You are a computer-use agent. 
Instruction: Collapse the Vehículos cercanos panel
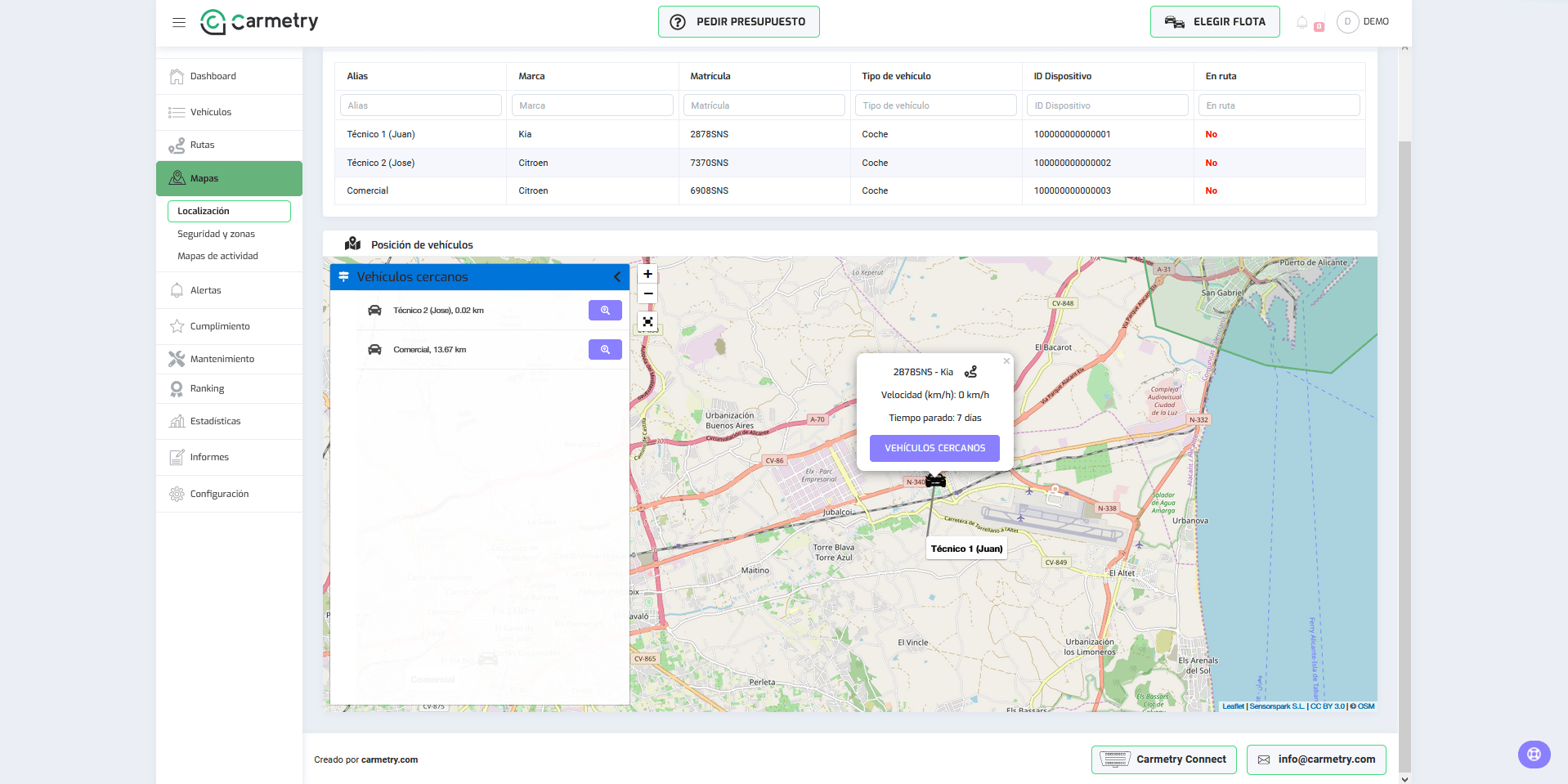[x=617, y=277]
